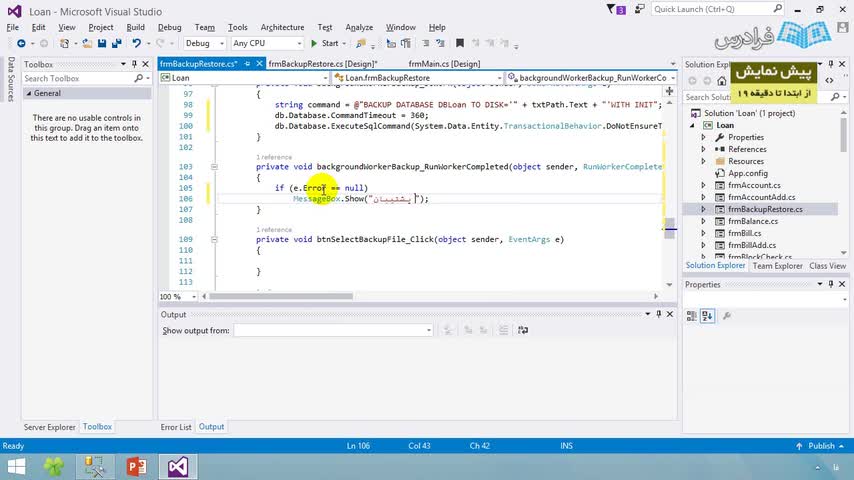Image resolution: width=854 pixels, height=480 pixels.
Task: Collapse the Loan project node
Action: pos(692,125)
